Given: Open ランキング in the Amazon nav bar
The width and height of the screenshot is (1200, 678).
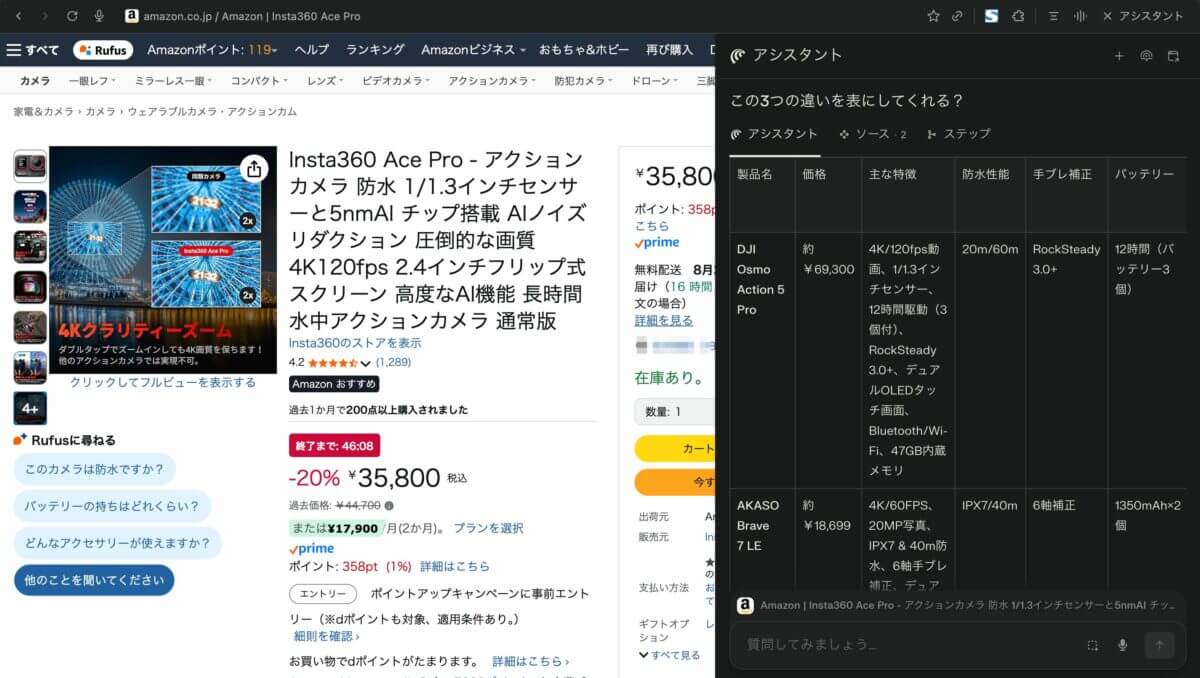Looking at the screenshot, I should 375,50.
